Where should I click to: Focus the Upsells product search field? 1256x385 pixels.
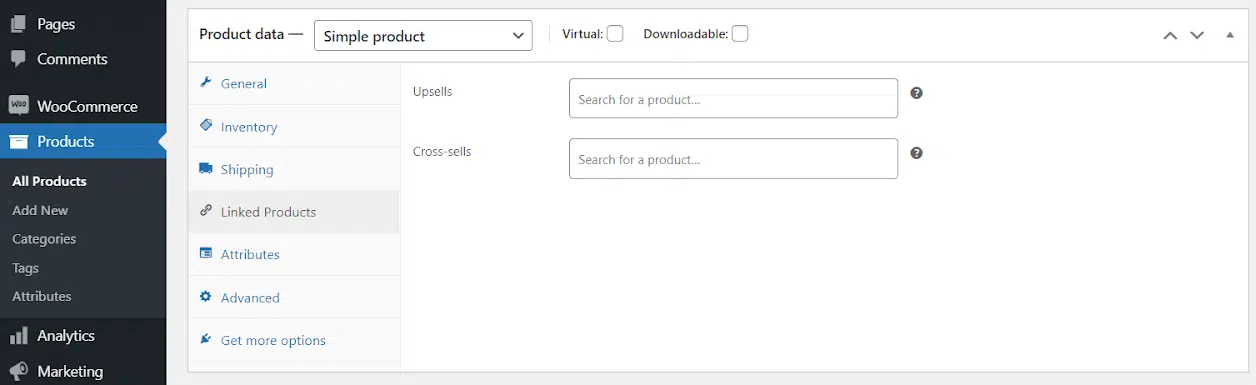tap(733, 99)
